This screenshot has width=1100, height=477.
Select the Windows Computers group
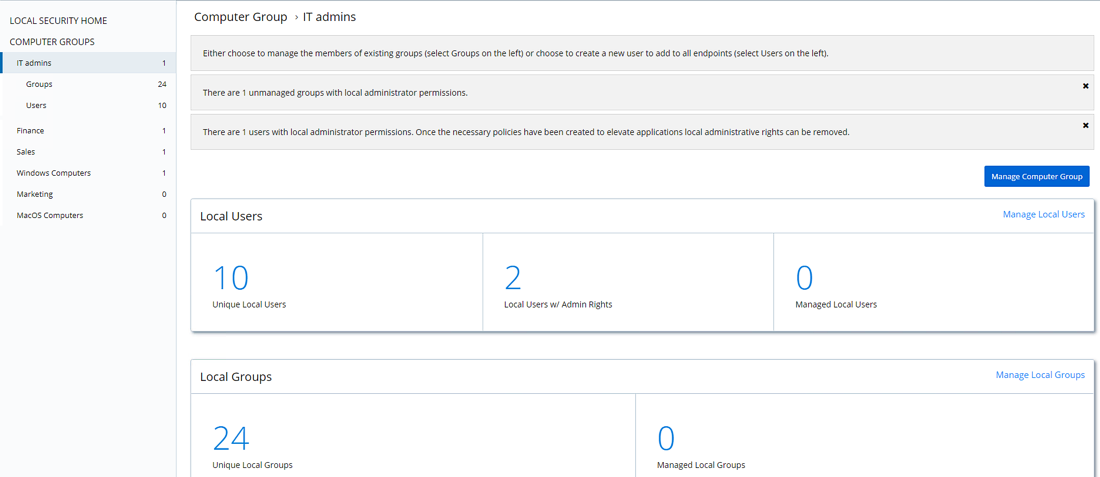(x=53, y=173)
